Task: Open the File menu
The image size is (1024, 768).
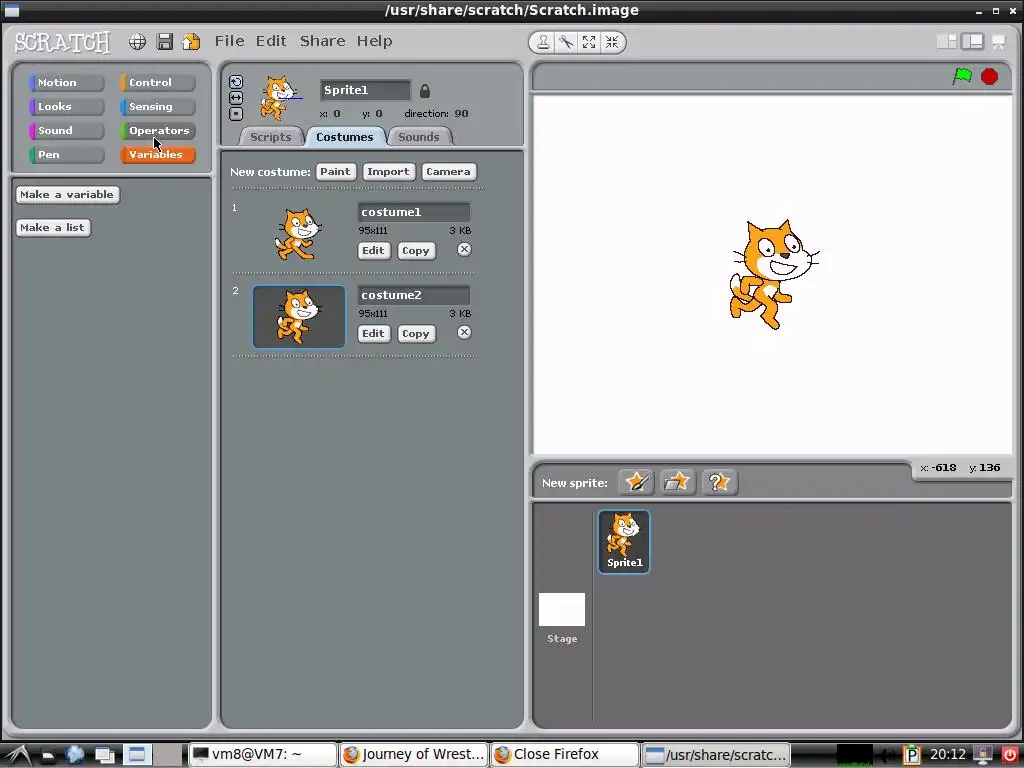Action: tap(230, 41)
